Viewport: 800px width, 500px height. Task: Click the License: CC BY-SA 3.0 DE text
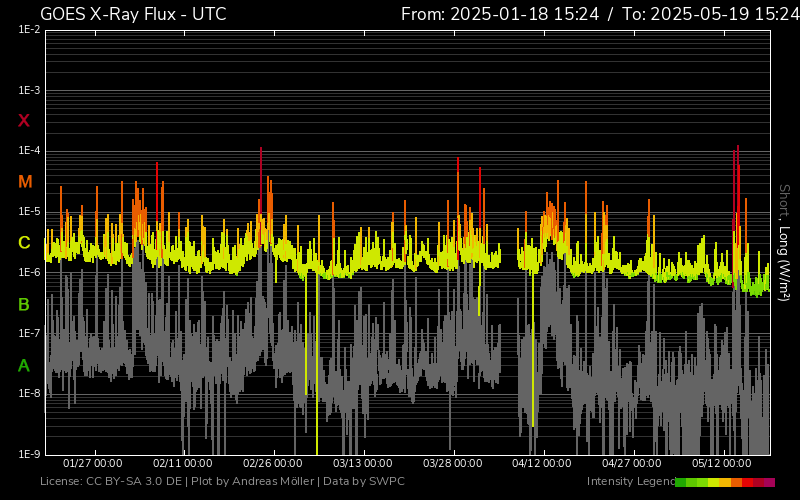tap(111, 481)
